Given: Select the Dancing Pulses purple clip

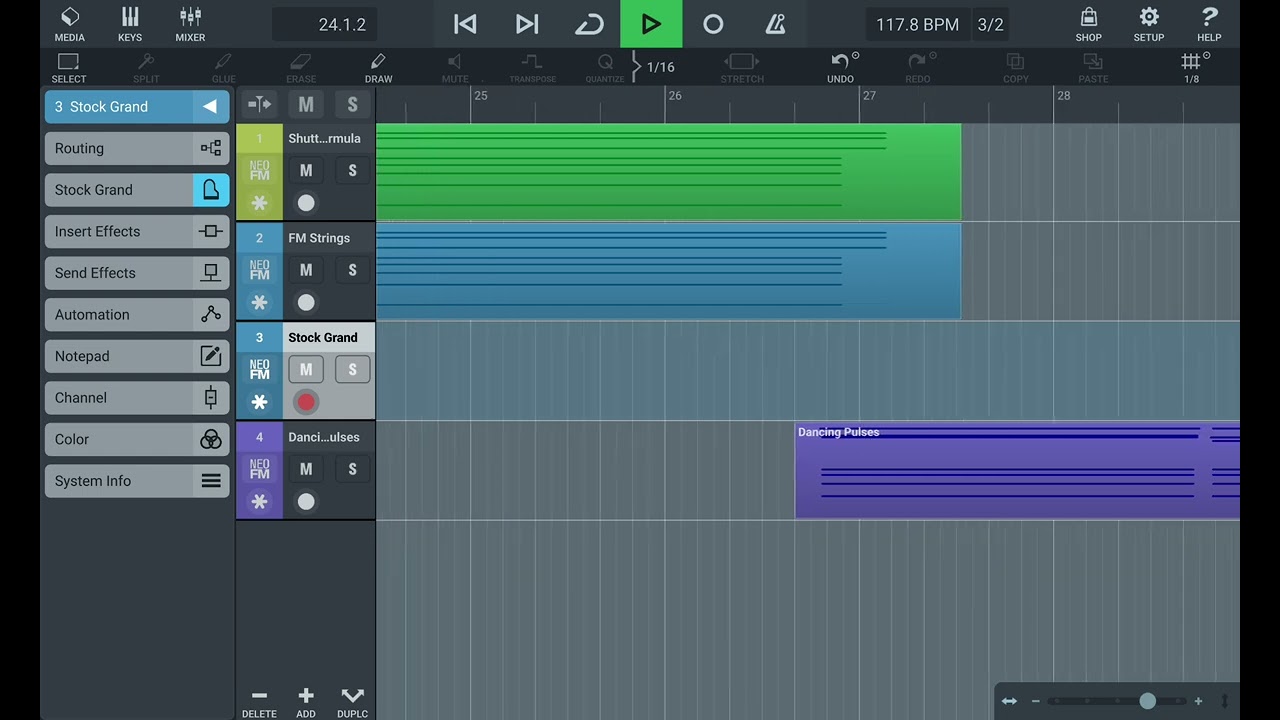Looking at the screenshot, I should [1018, 470].
